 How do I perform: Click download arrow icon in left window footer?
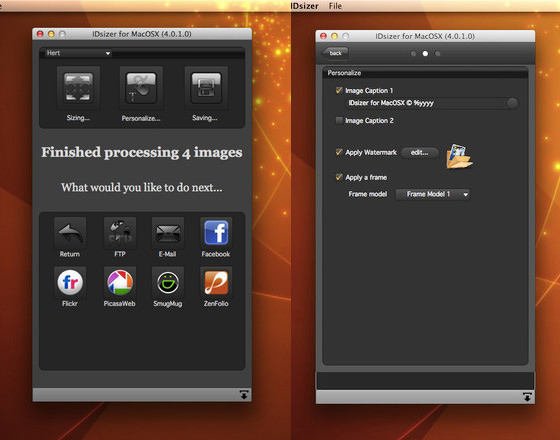pos(244,395)
